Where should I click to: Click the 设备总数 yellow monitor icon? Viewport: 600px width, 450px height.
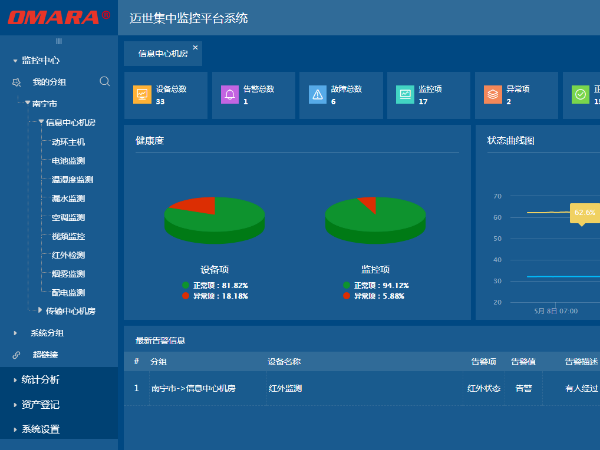click(x=142, y=95)
